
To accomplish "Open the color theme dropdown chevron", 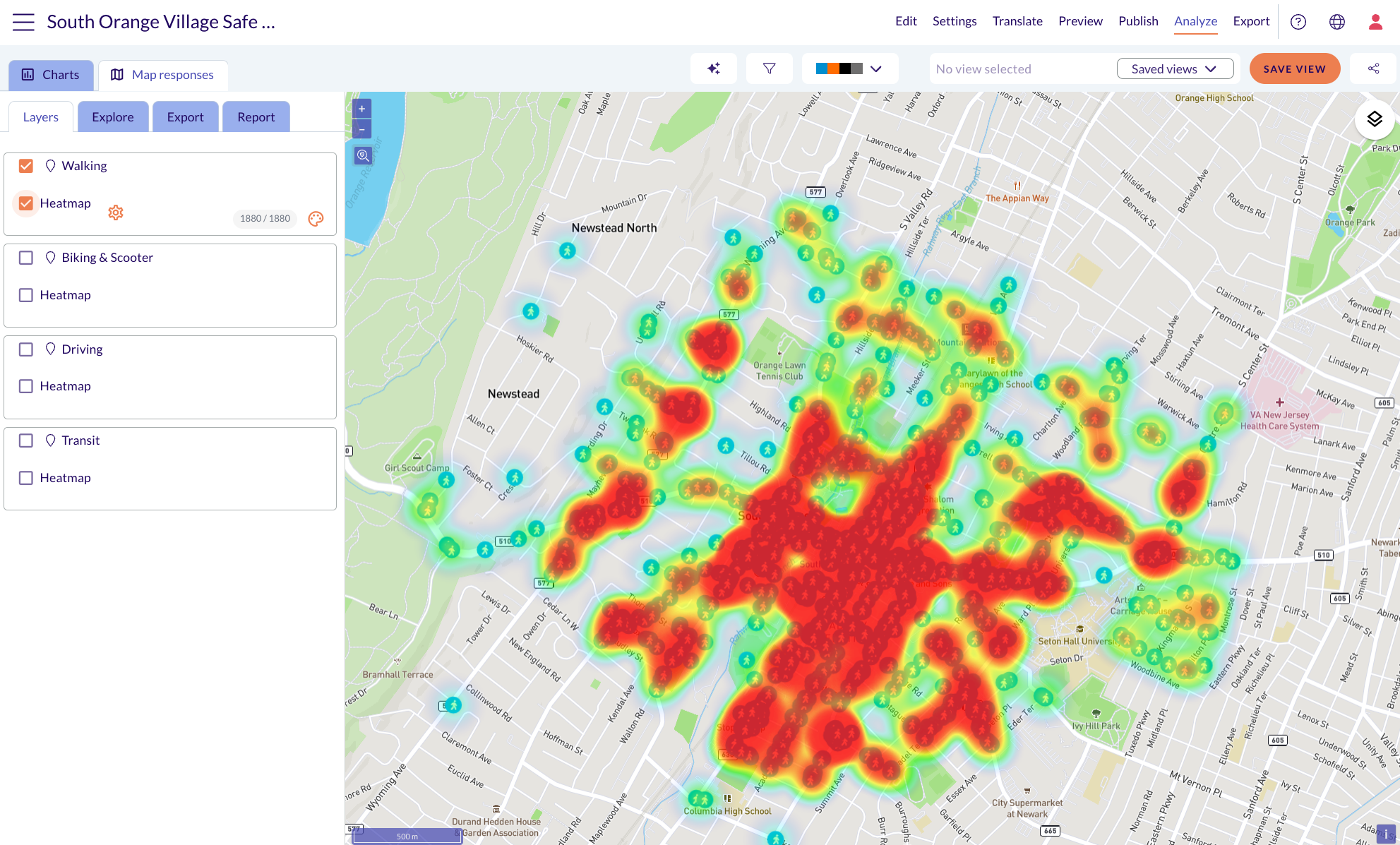I will coord(876,68).
